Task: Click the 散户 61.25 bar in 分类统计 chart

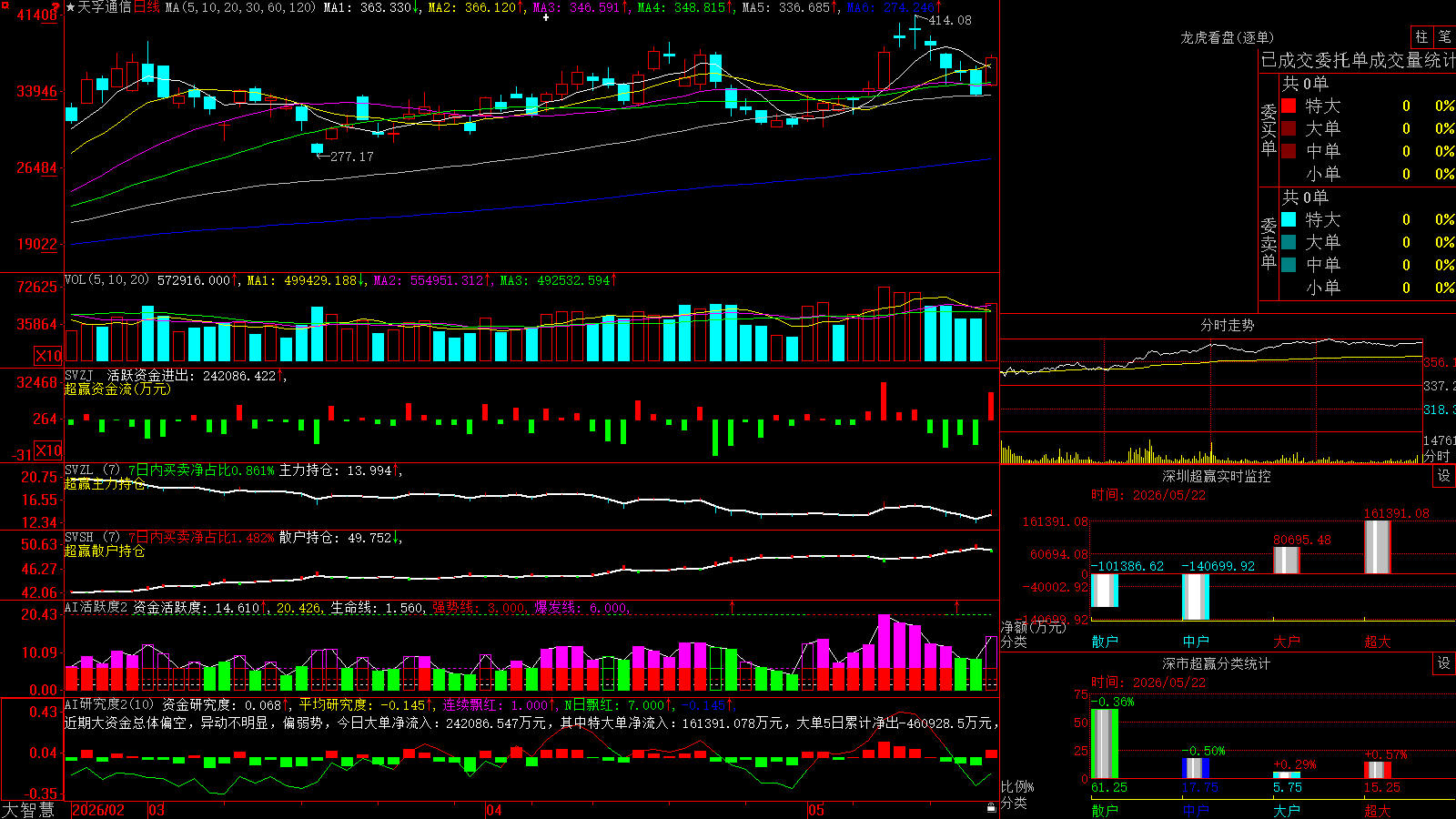Action: pos(1104,743)
